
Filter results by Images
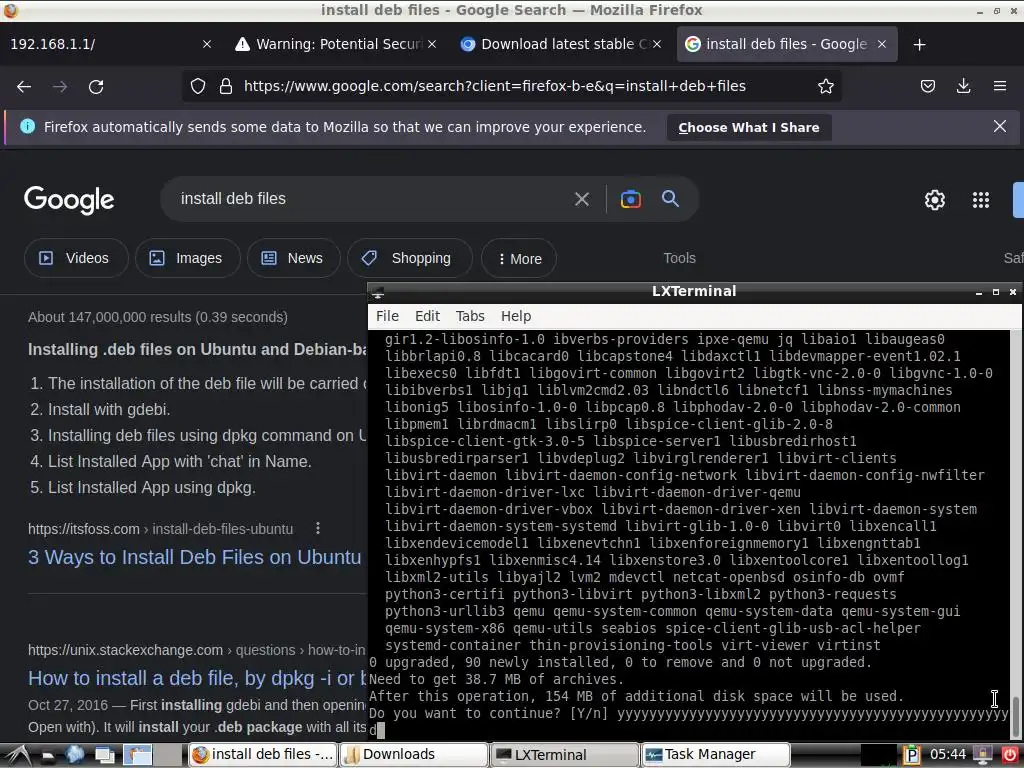pos(188,259)
